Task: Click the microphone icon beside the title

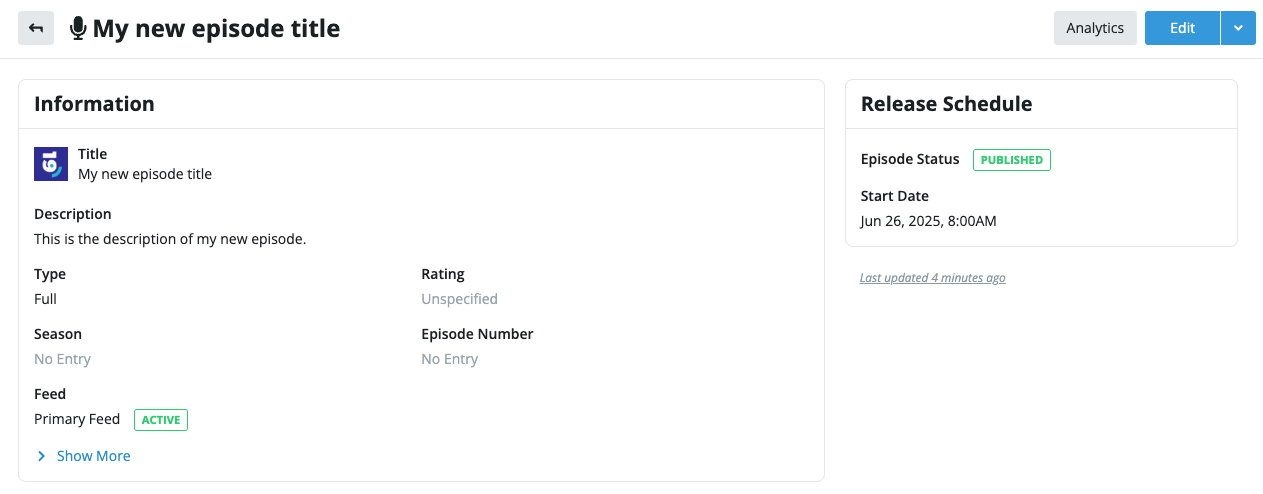Action: click(x=78, y=29)
